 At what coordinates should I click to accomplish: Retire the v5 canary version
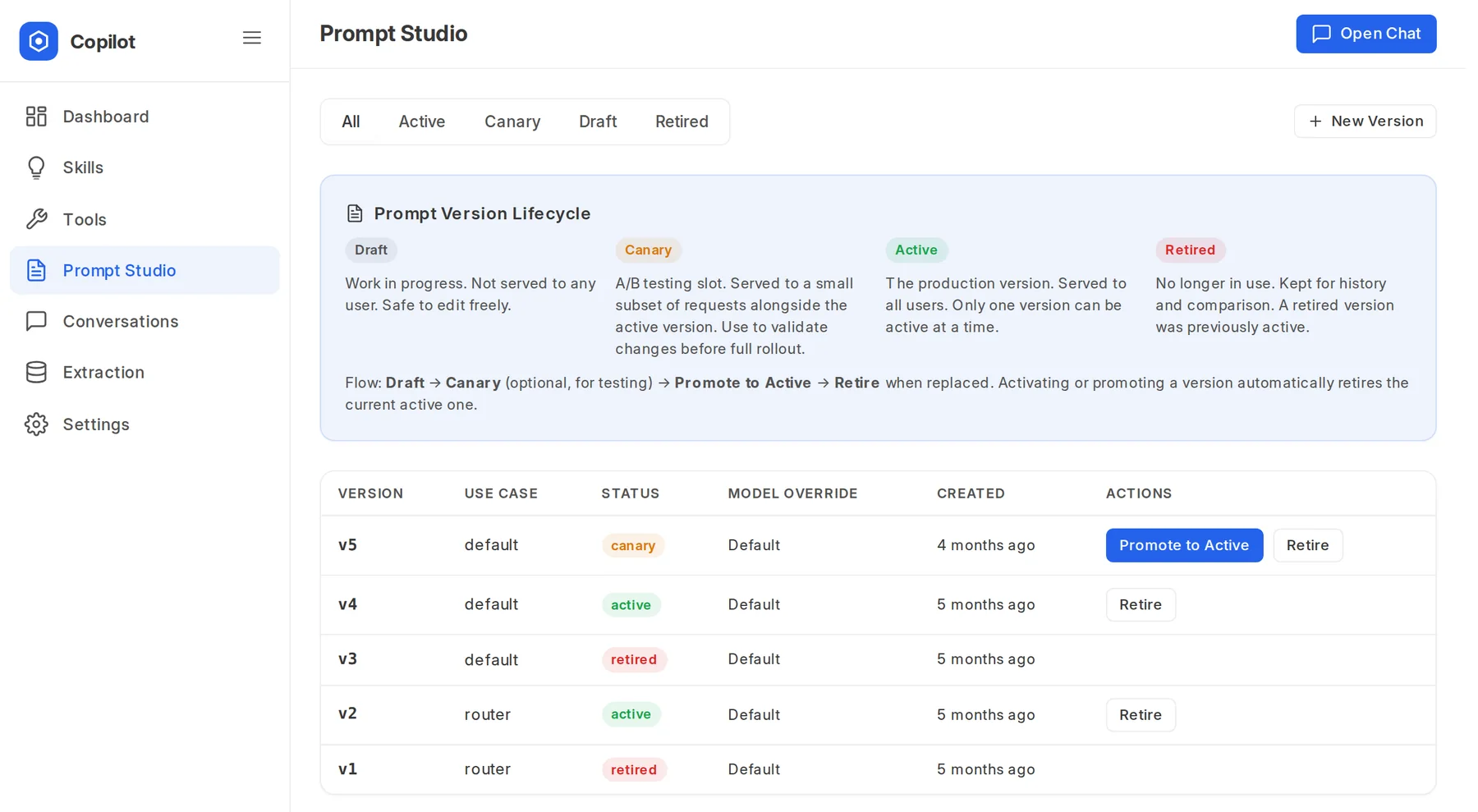pos(1308,545)
